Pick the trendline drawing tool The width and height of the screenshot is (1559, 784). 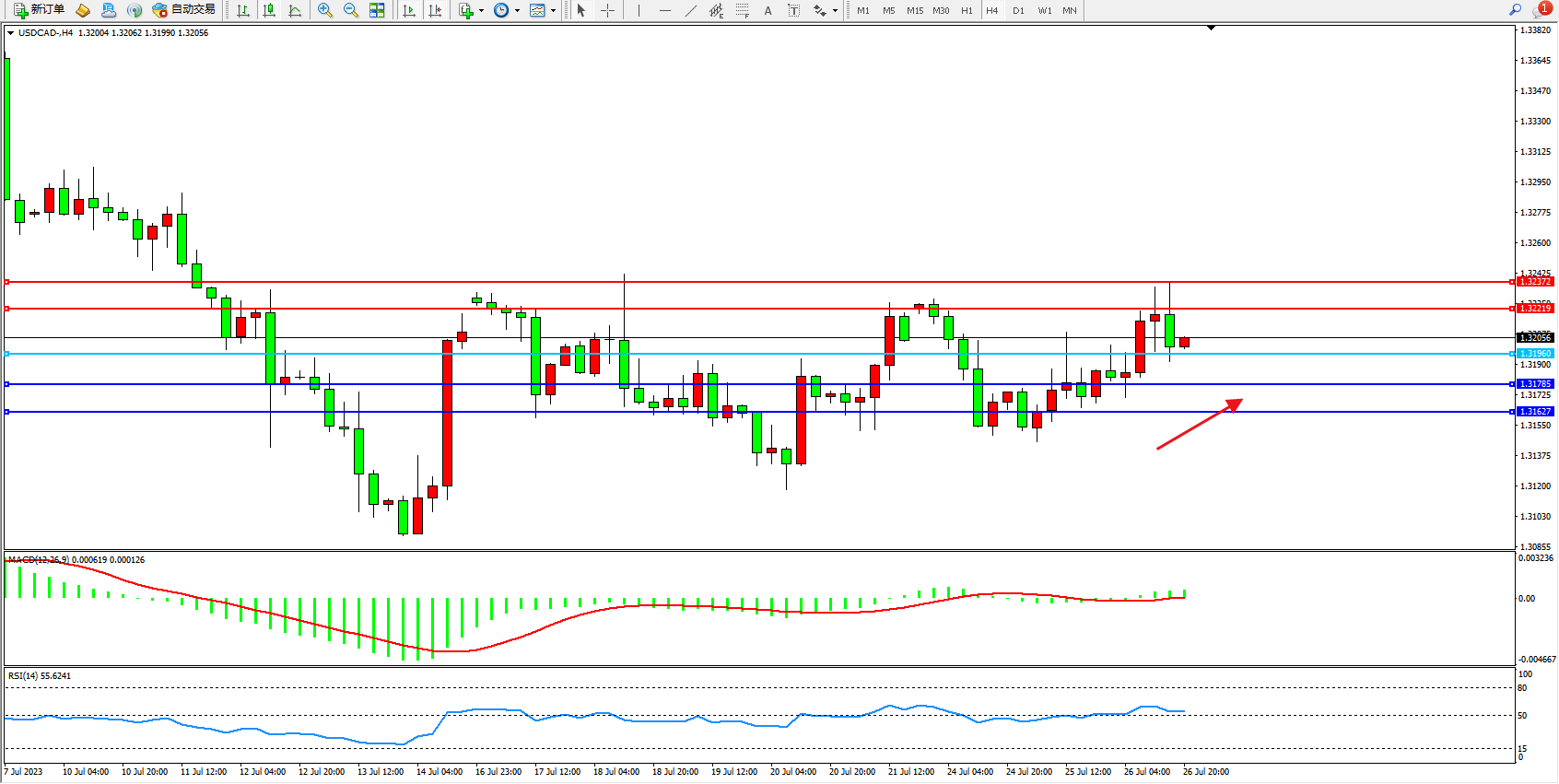click(691, 10)
